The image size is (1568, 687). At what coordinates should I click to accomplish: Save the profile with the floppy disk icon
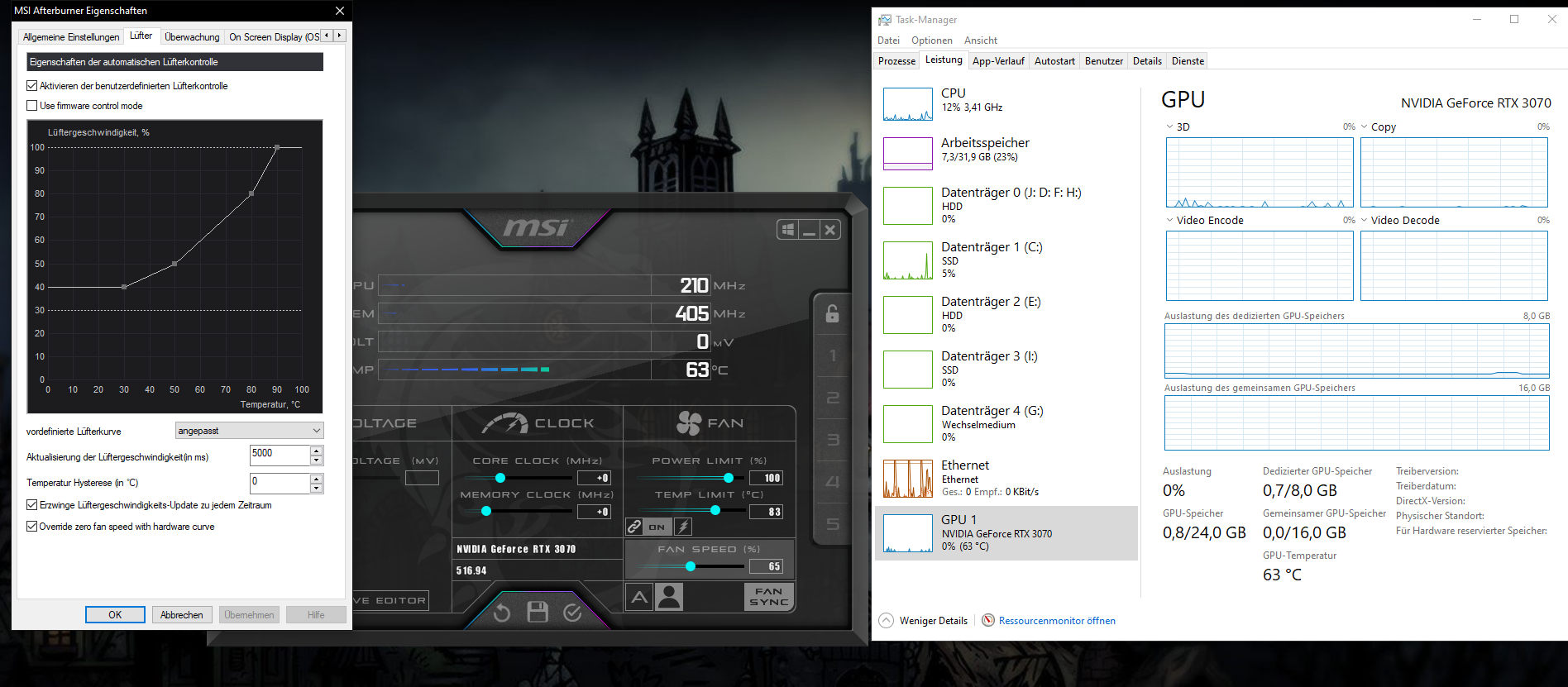coord(538,612)
